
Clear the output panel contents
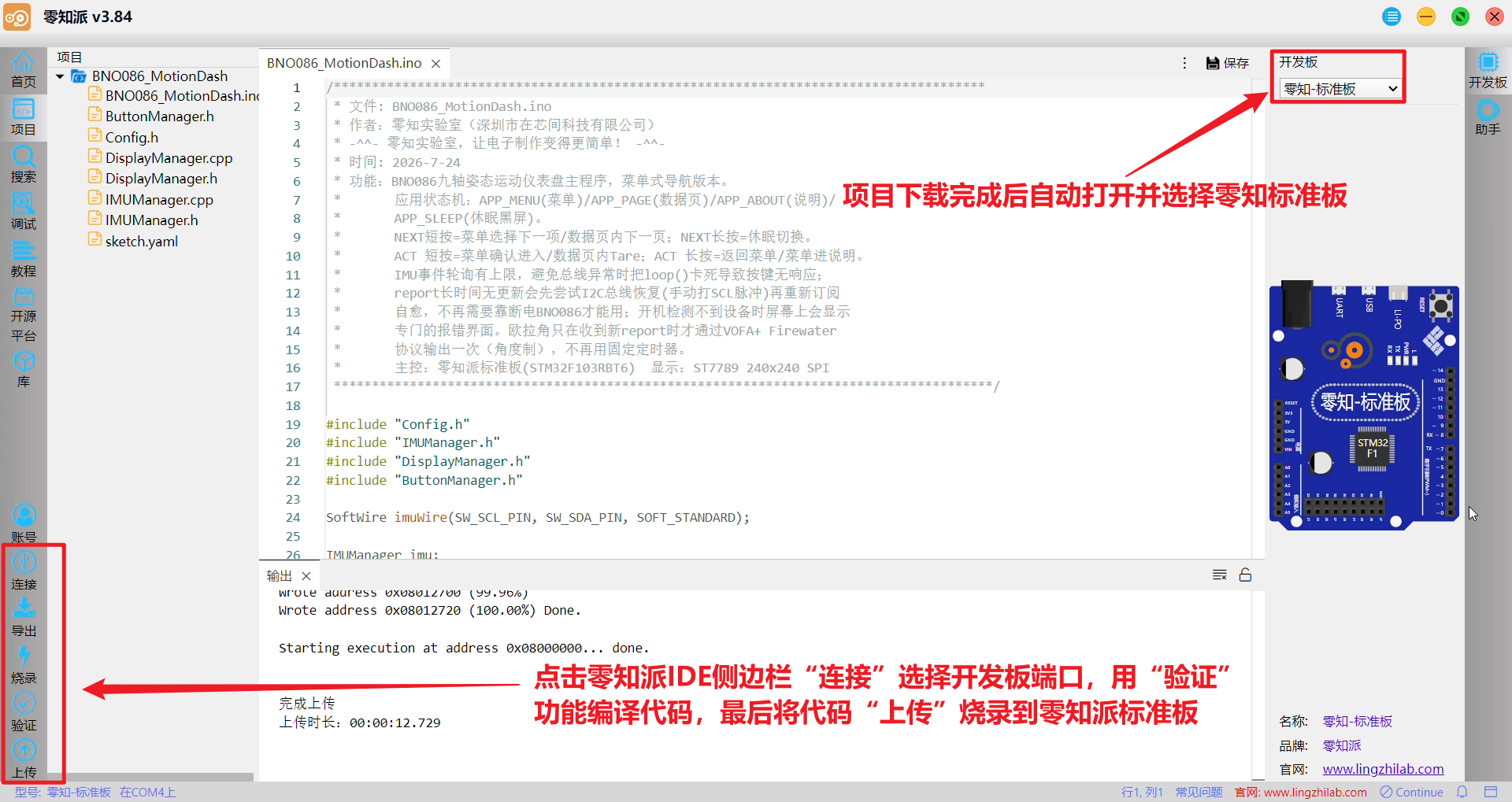click(1220, 575)
